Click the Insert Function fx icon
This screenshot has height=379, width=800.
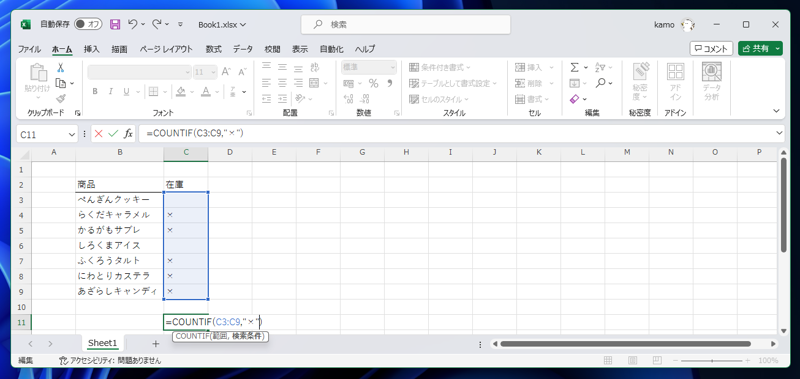[129, 134]
